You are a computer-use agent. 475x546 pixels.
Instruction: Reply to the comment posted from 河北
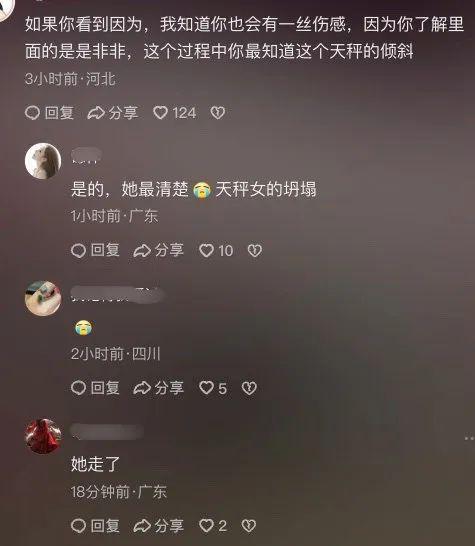click(49, 113)
